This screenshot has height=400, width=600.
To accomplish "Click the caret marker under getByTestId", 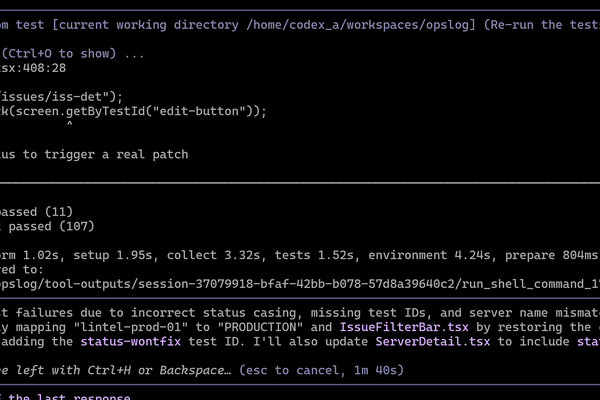I will click(69, 124).
